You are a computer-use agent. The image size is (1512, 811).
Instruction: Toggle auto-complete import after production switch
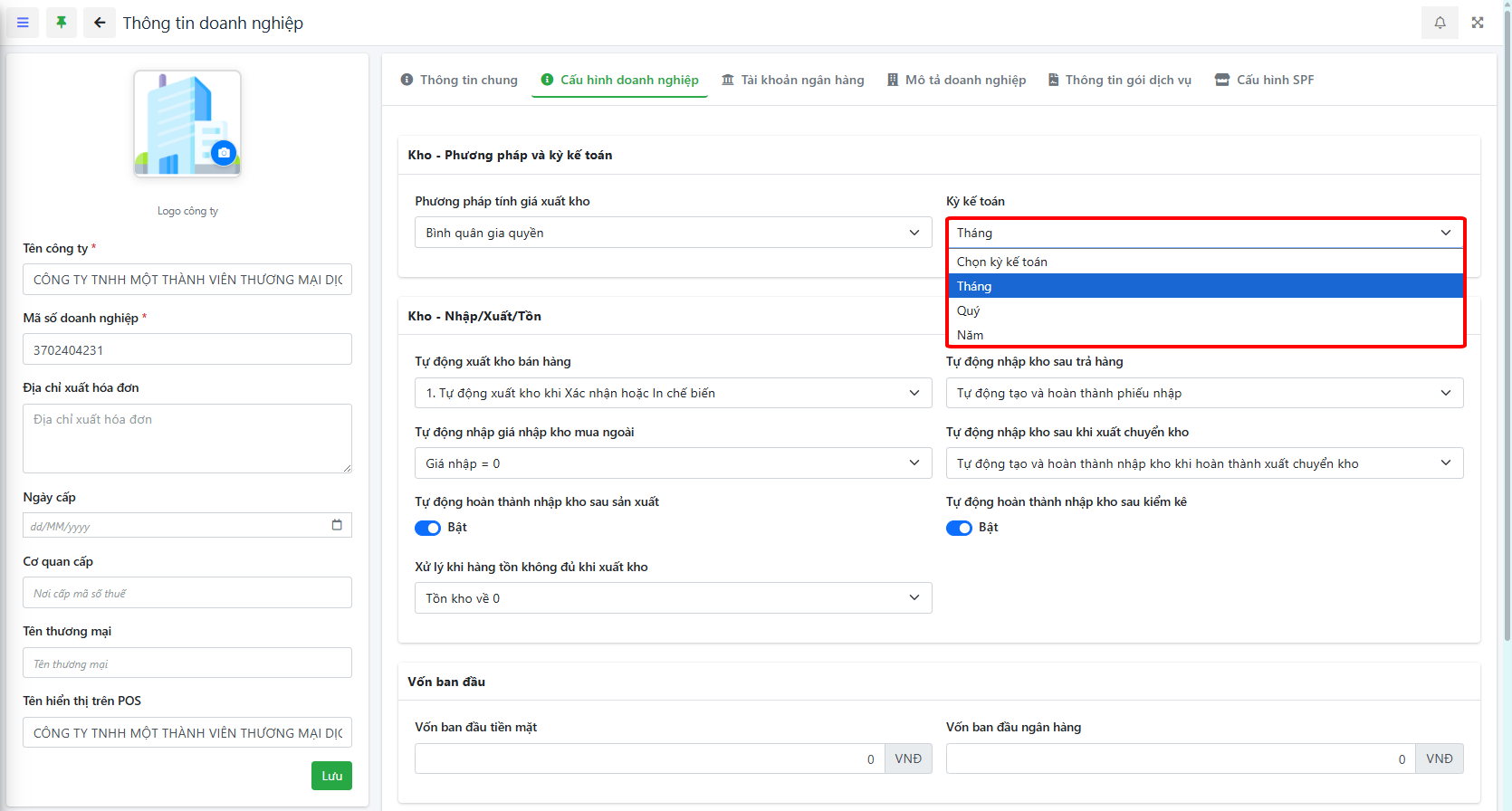(x=427, y=528)
